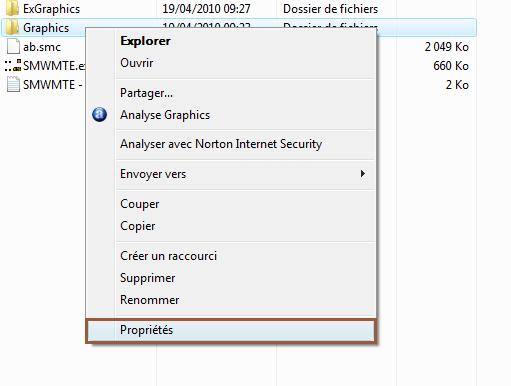Select Renommer from the menu
Viewport: 511px width, 386px height.
click(x=150, y=300)
